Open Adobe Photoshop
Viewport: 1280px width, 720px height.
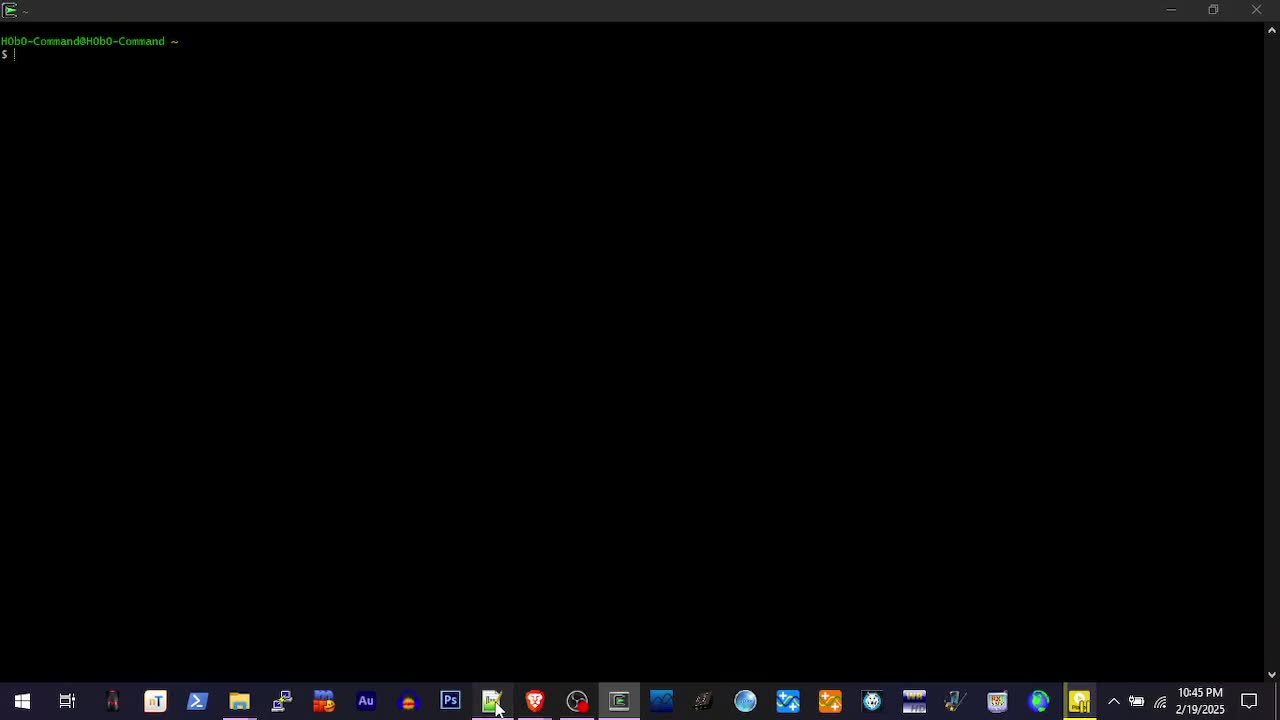[450, 701]
